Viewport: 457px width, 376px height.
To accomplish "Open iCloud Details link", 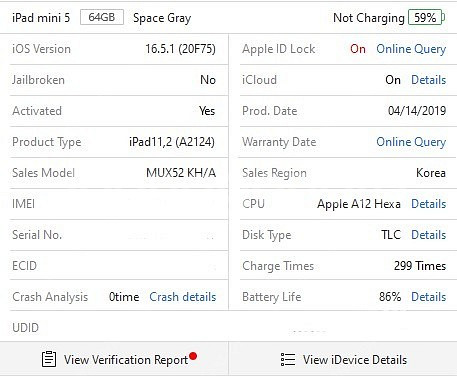I will click(428, 80).
